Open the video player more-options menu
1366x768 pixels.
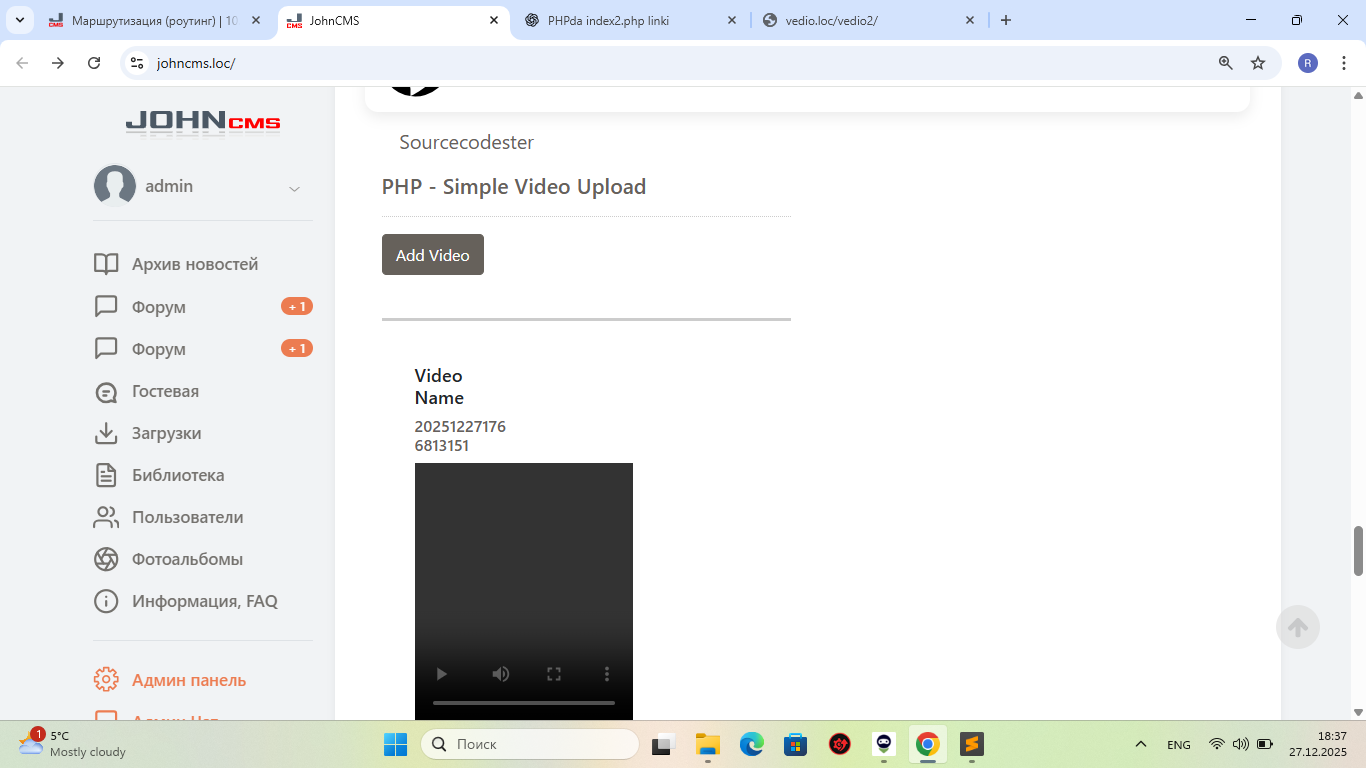pos(607,674)
